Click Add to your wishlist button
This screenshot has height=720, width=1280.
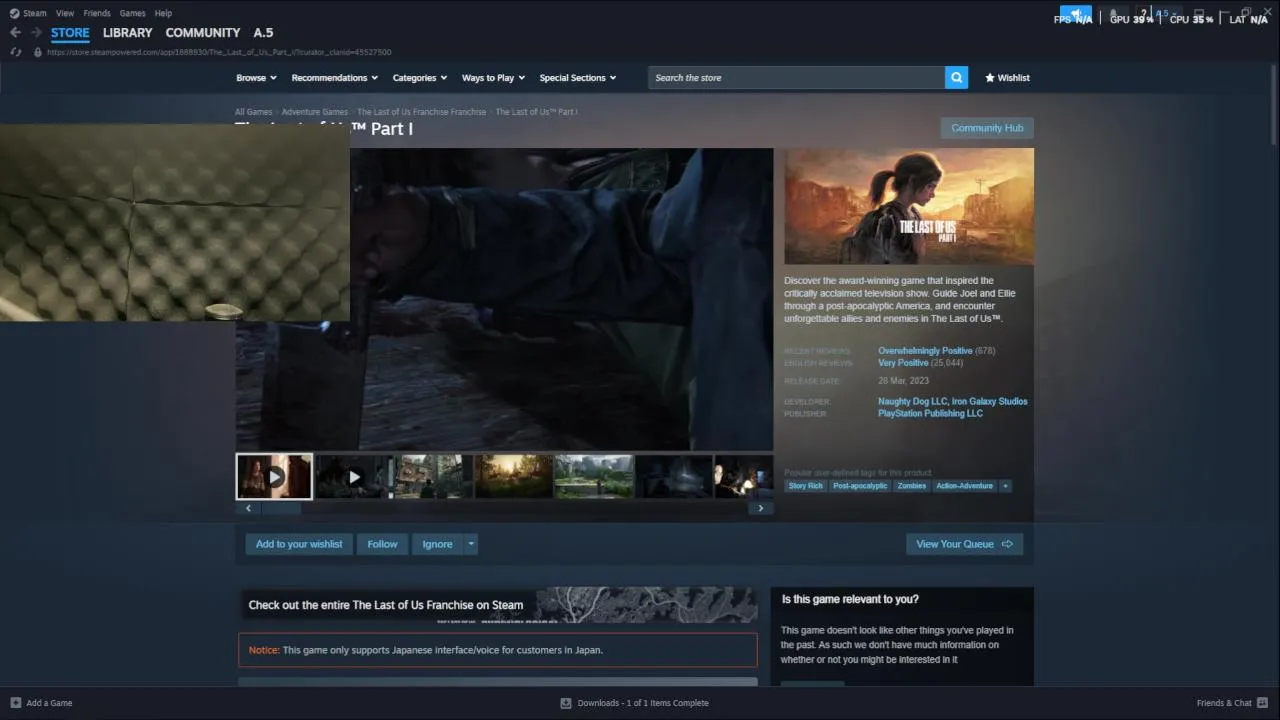click(x=299, y=544)
